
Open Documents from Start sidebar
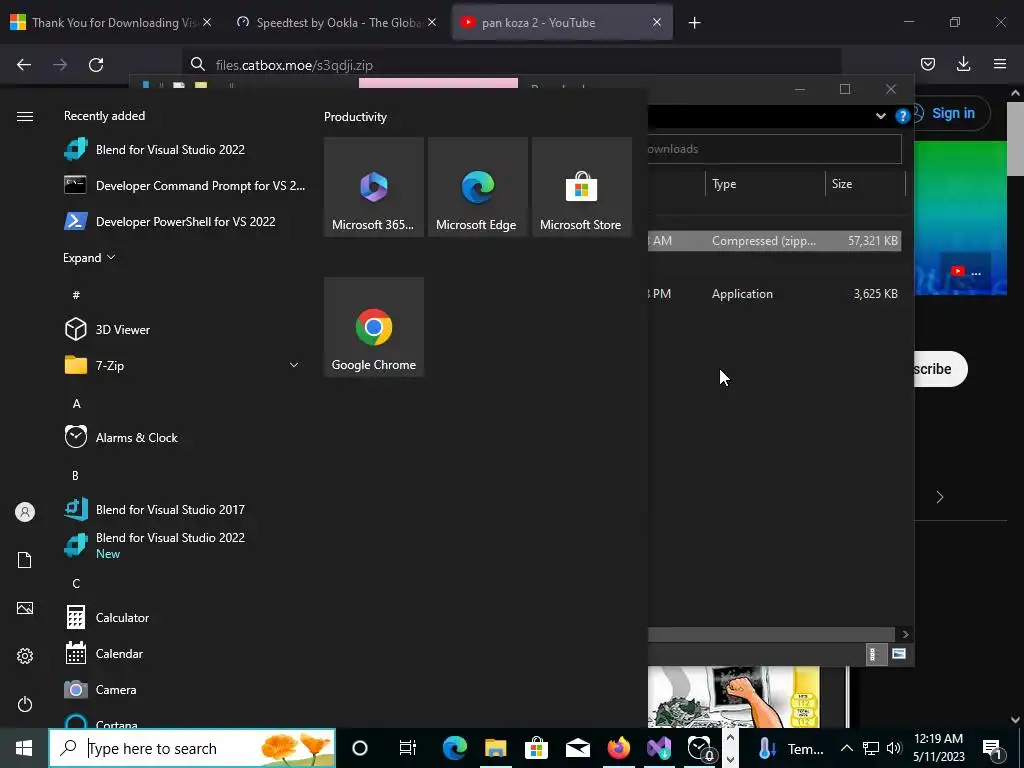coord(25,560)
